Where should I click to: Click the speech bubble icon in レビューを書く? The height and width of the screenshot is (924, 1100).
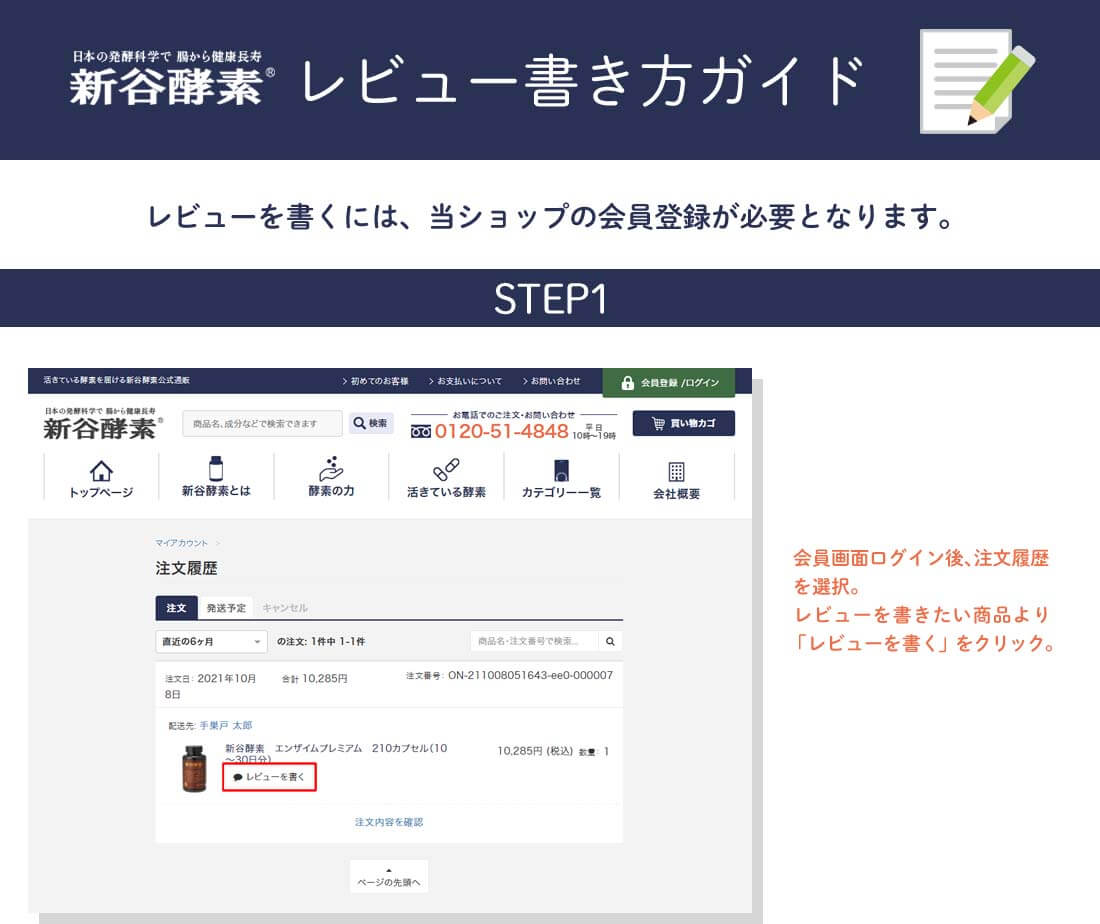tap(238, 777)
